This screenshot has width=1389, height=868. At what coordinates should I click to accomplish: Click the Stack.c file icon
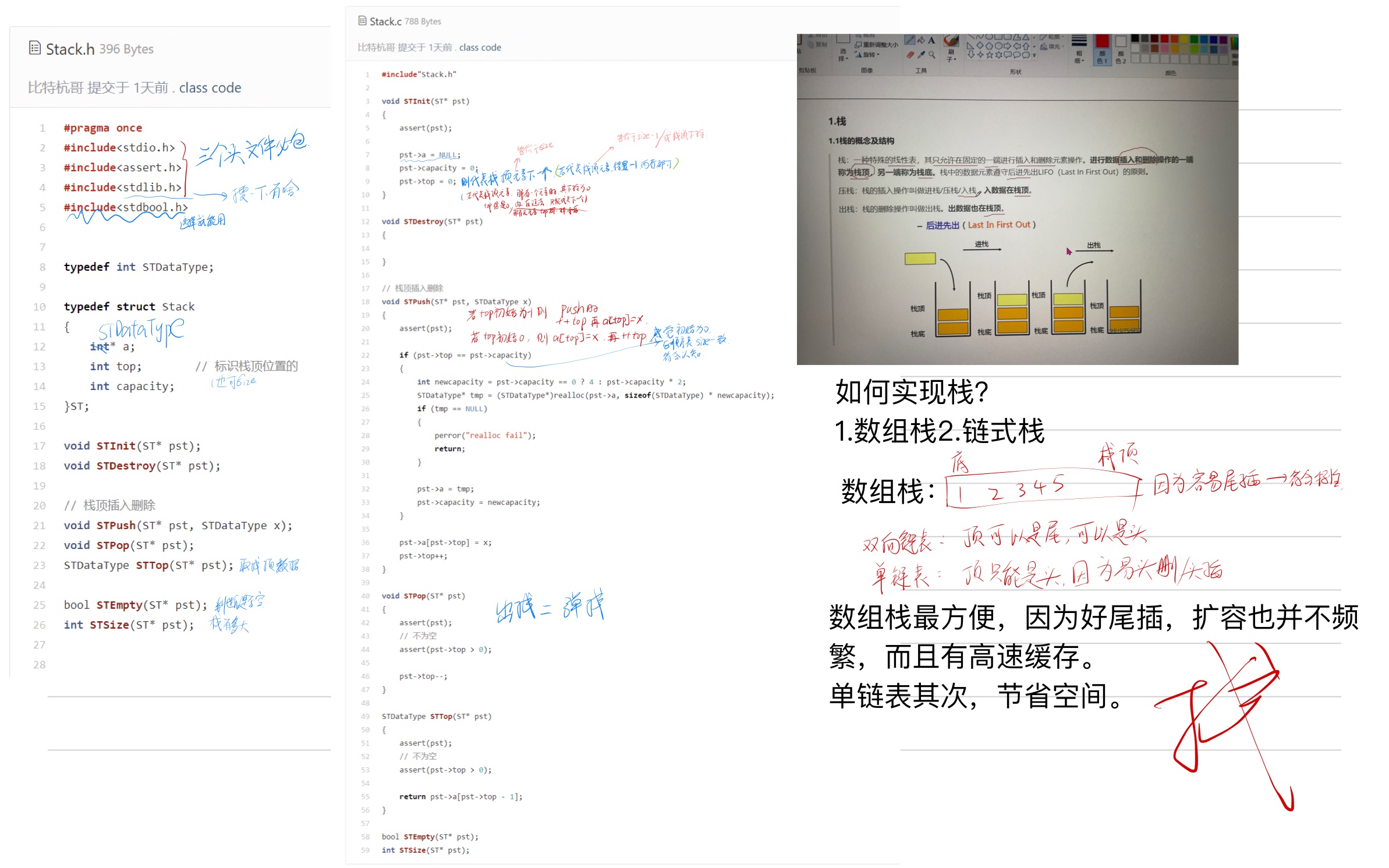tap(362, 20)
